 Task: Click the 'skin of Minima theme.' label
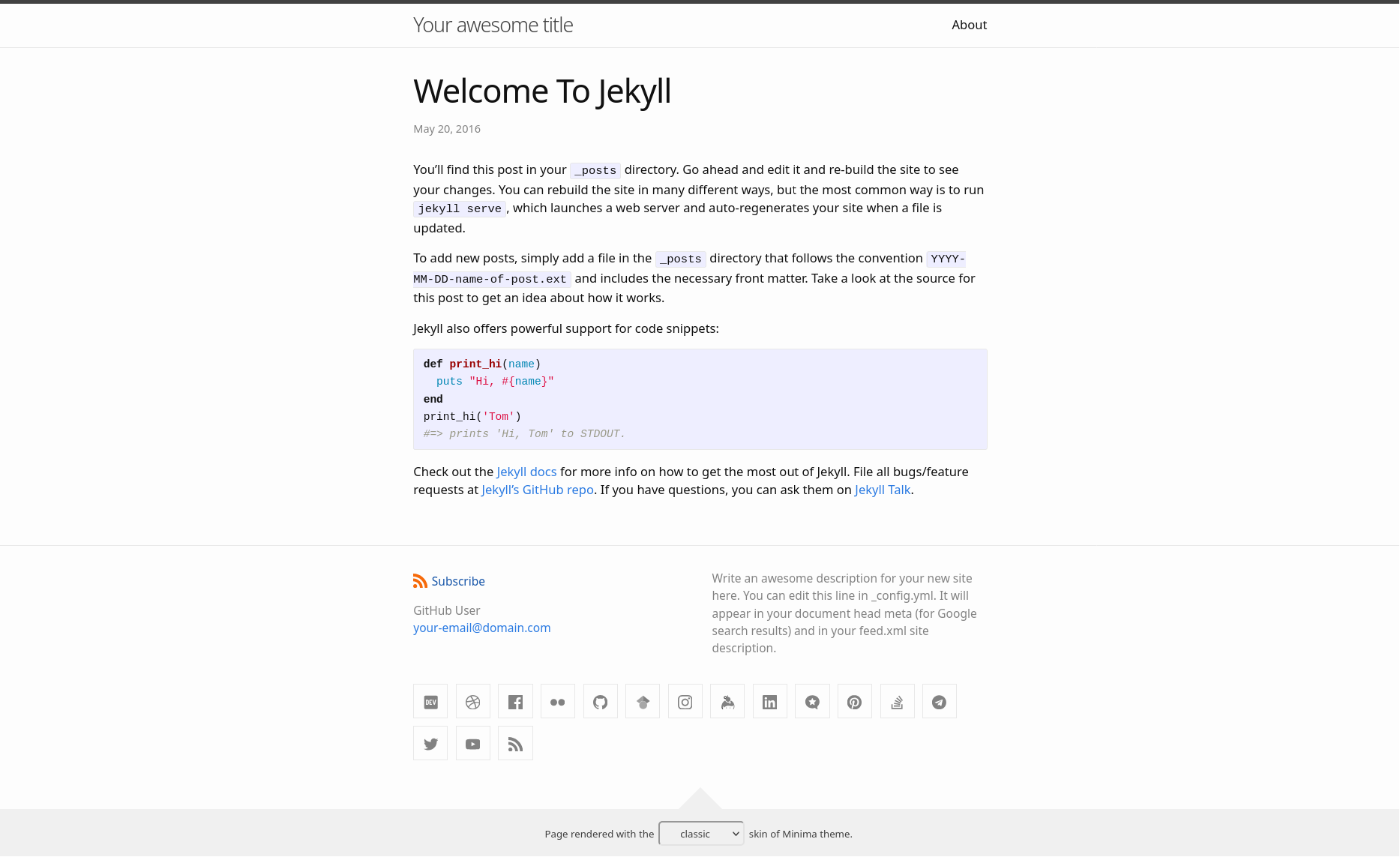click(800, 834)
